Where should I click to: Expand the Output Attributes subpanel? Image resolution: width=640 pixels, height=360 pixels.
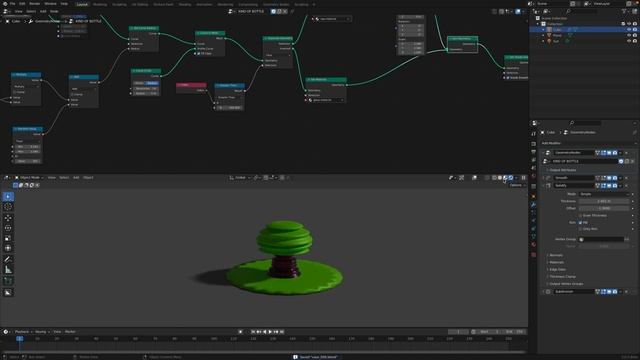pyautogui.click(x=562, y=170)
